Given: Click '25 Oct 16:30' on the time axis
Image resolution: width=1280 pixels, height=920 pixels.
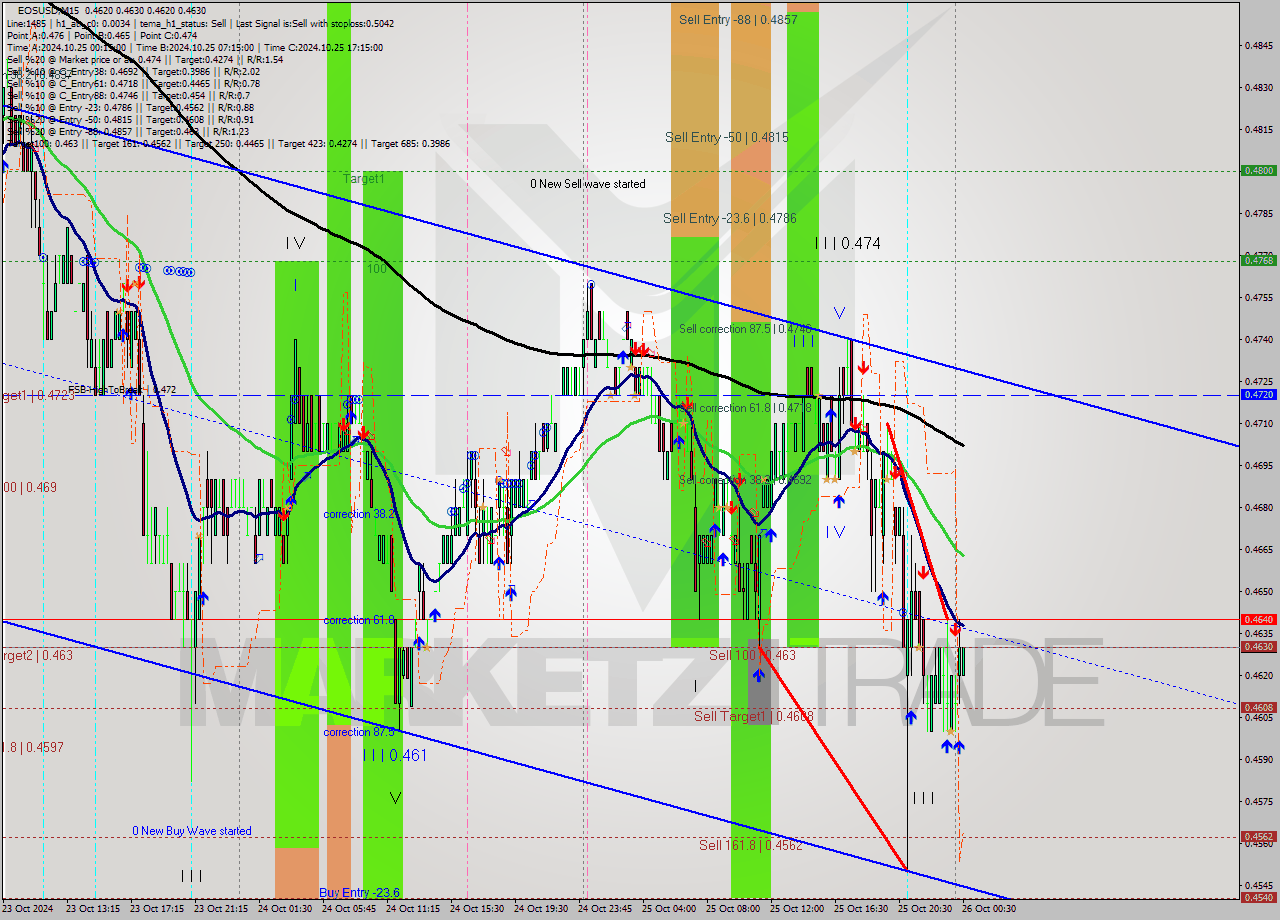Looking at the screenshot, I should point(861,909).
